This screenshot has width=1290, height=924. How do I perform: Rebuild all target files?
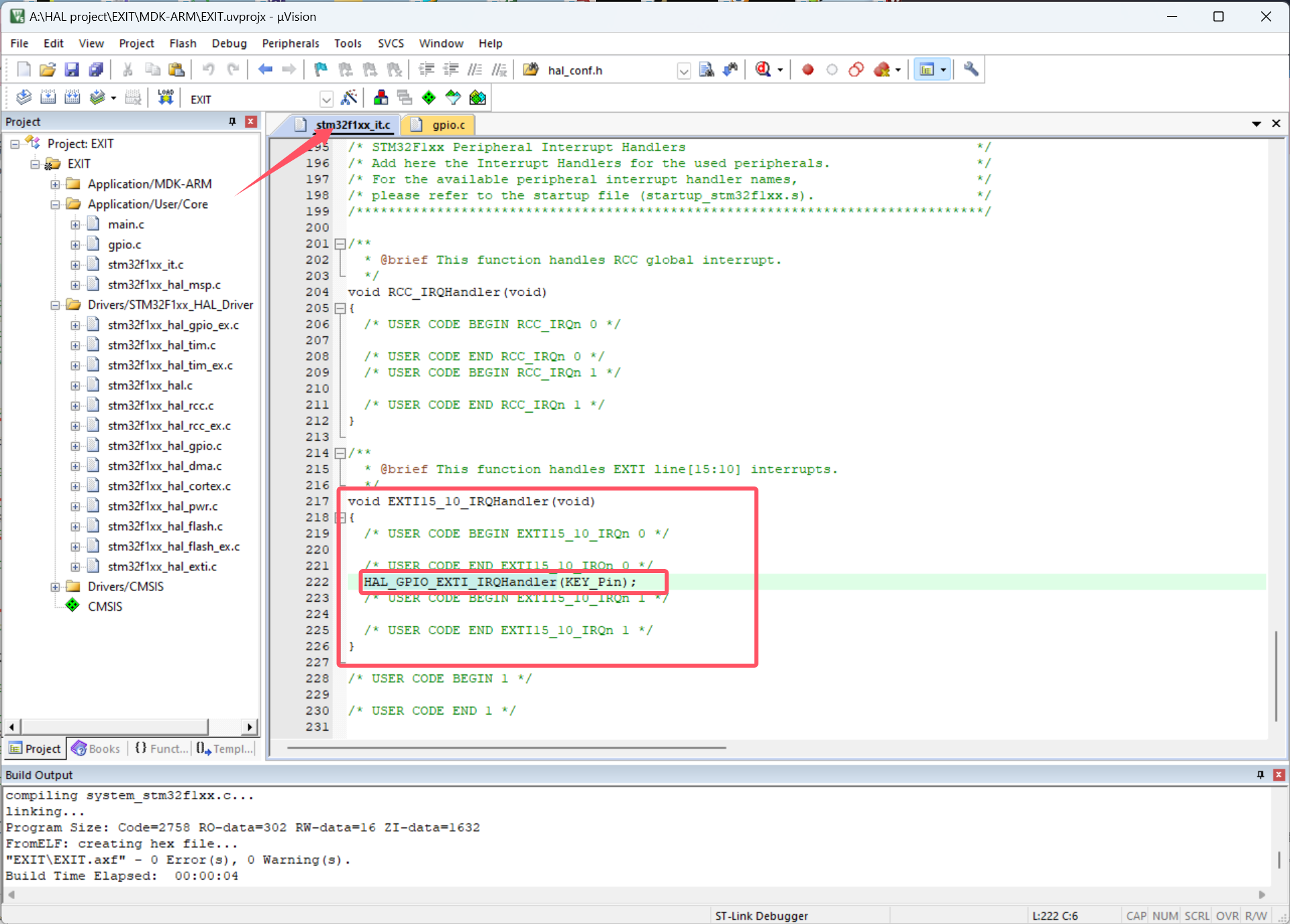tap(72, 97)
